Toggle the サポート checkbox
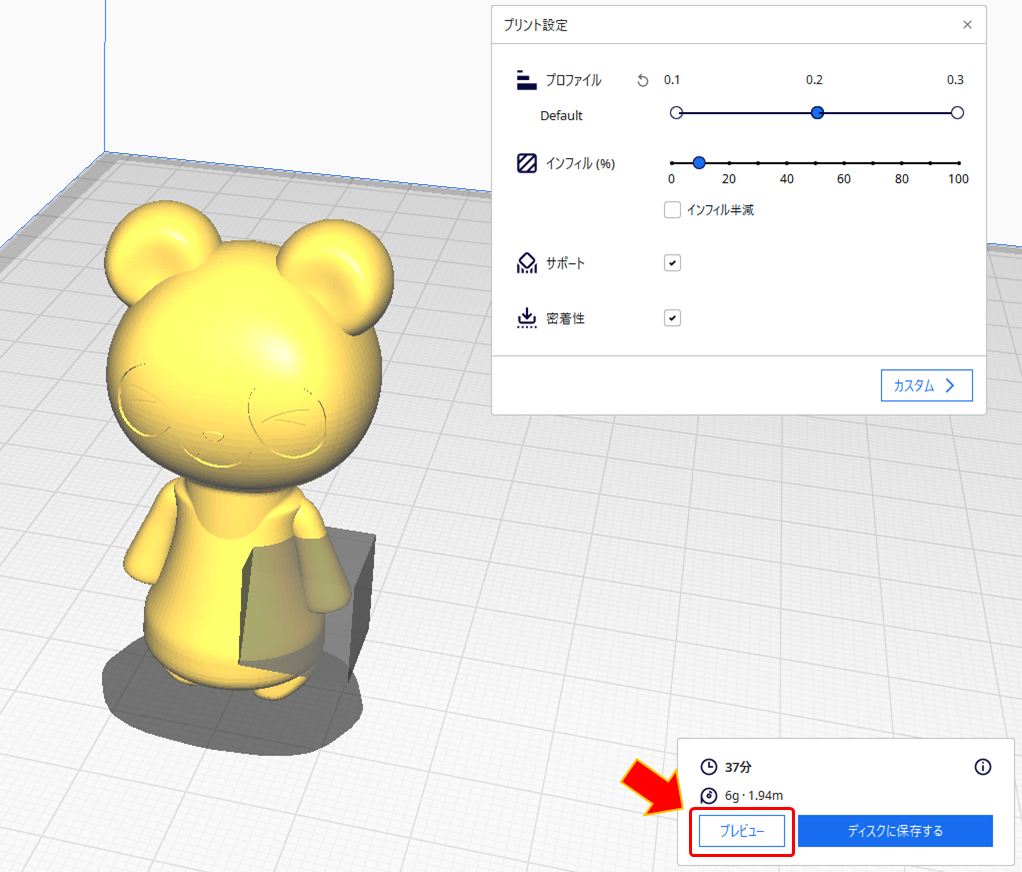The width and height of the screenshot is (1022, 872). point(672,263)
